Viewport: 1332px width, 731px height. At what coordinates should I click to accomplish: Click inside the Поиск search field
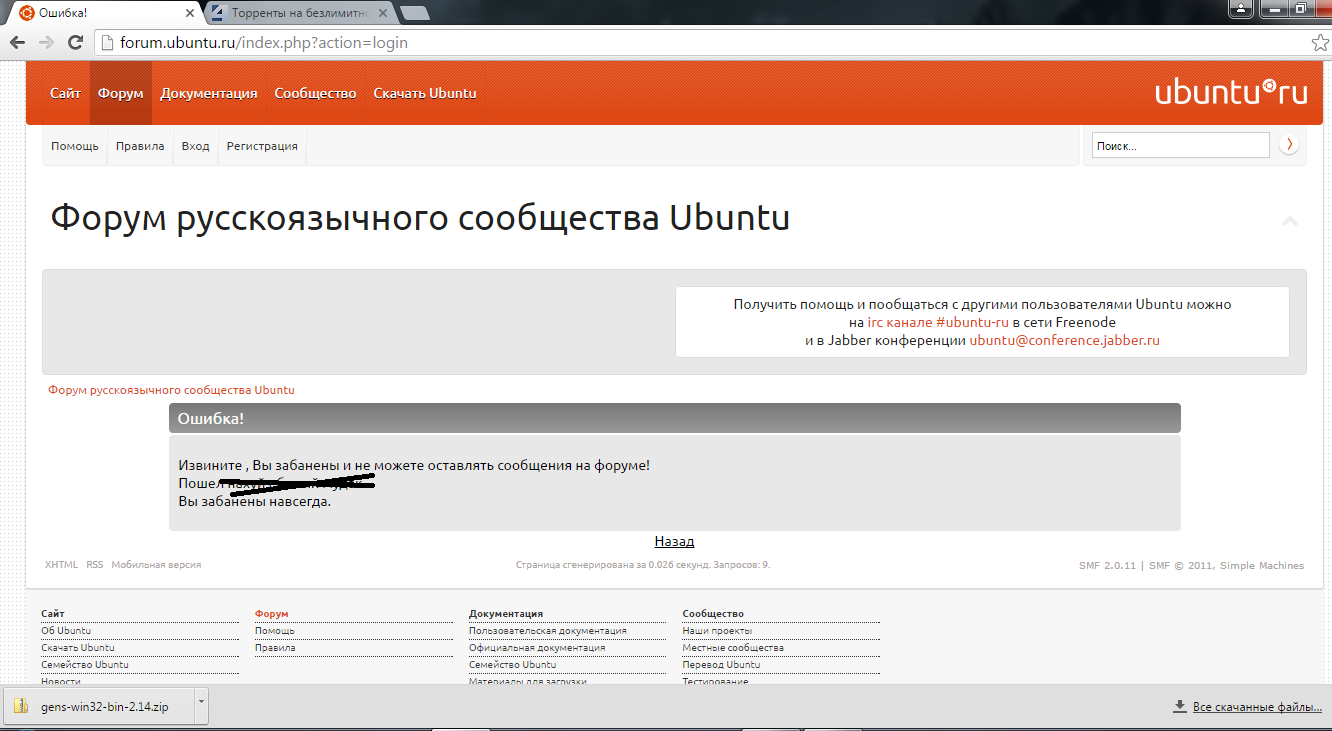click(x=1180, y=146)
